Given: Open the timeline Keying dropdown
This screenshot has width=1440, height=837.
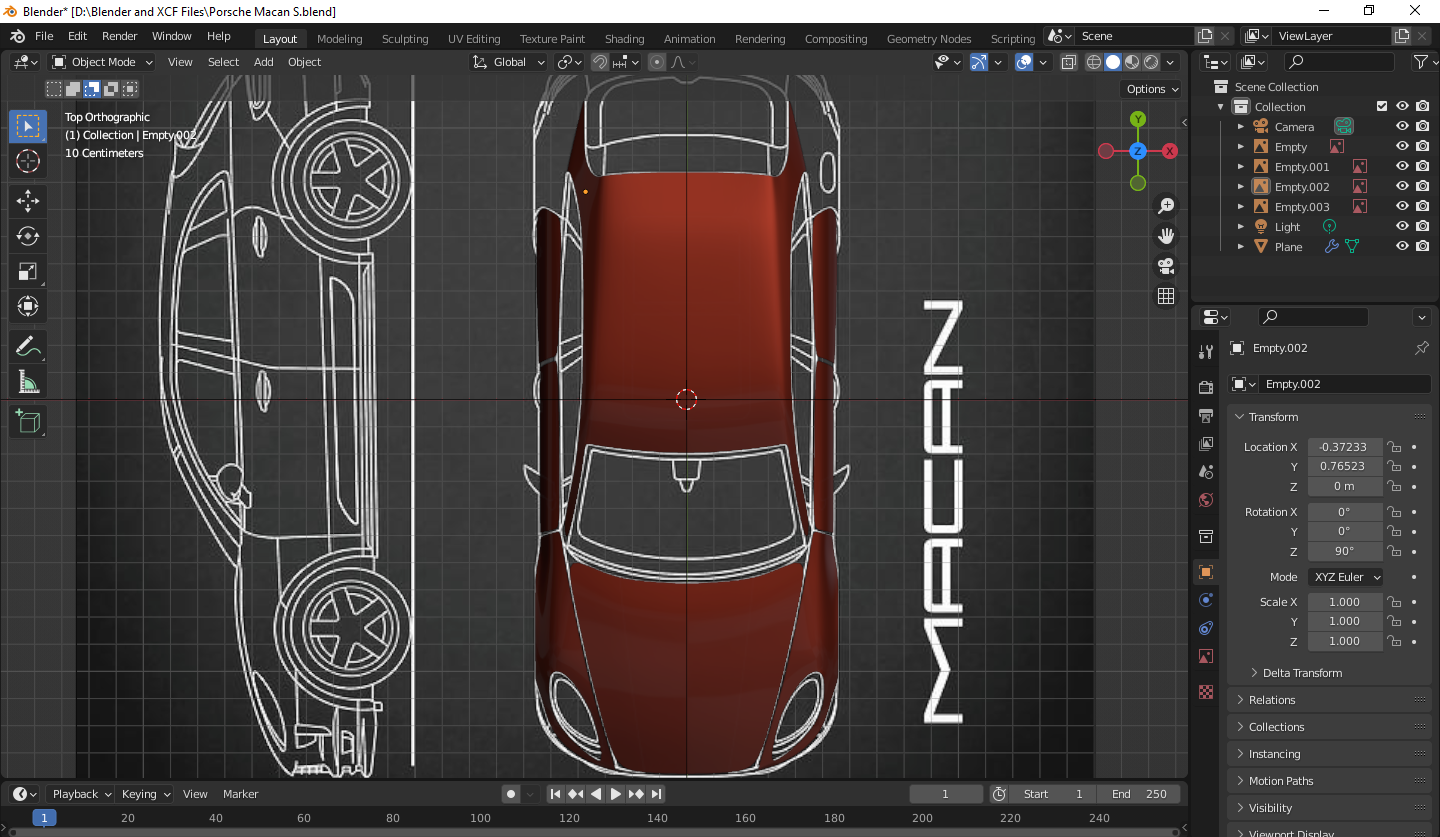Looking at the screenshot, I should click(x=145, y=794).
